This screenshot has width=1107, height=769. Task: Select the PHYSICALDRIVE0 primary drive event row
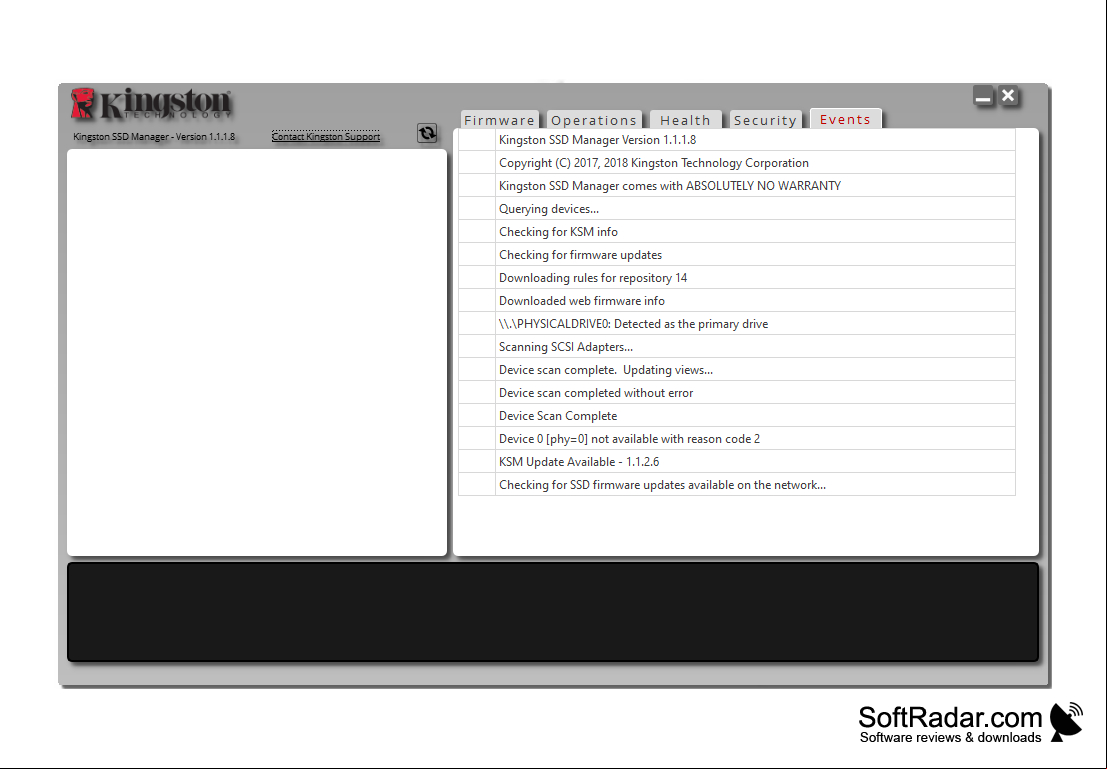pos(736,323)
